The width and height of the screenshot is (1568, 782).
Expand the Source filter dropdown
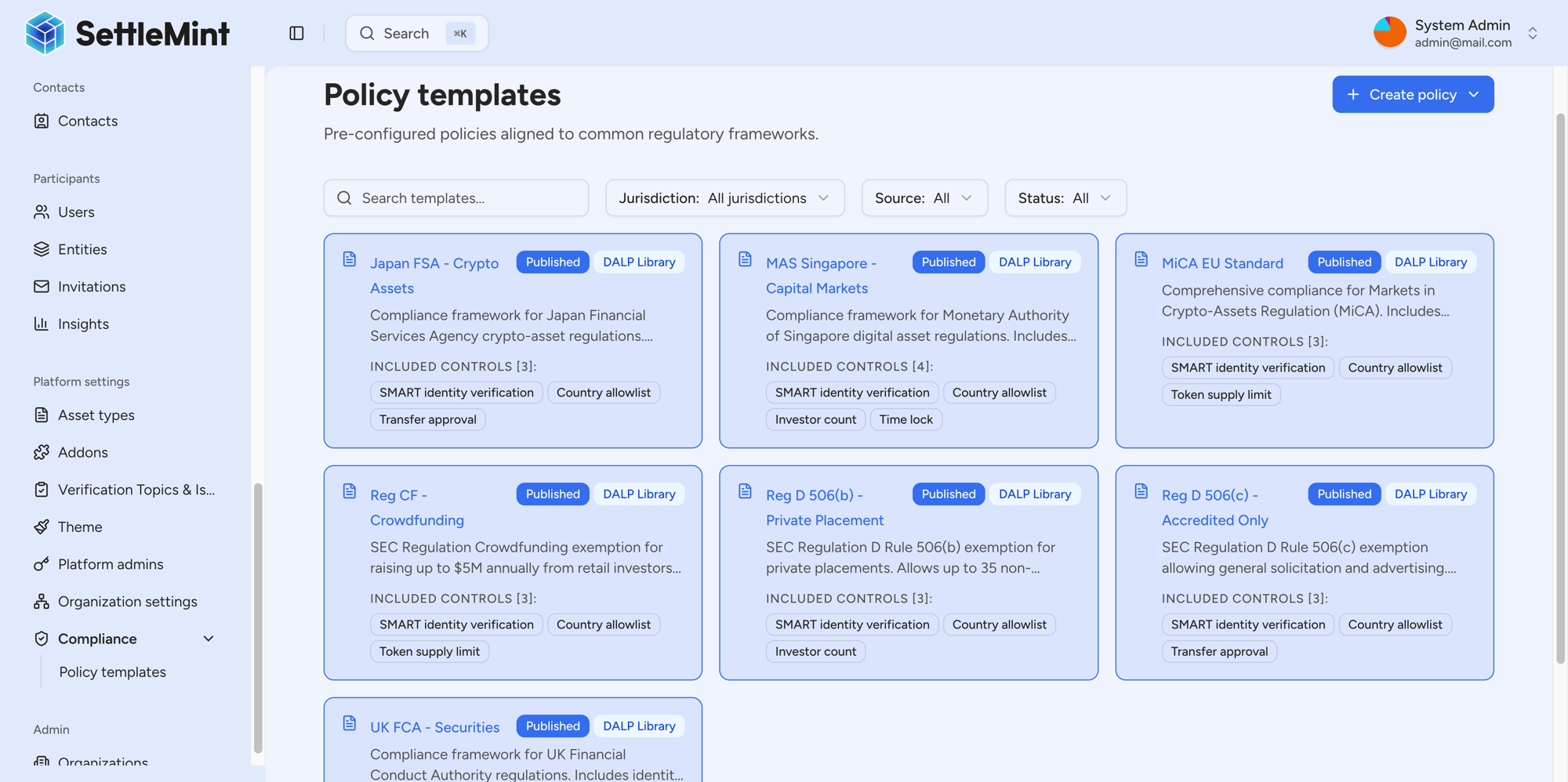tap(924, 198)
